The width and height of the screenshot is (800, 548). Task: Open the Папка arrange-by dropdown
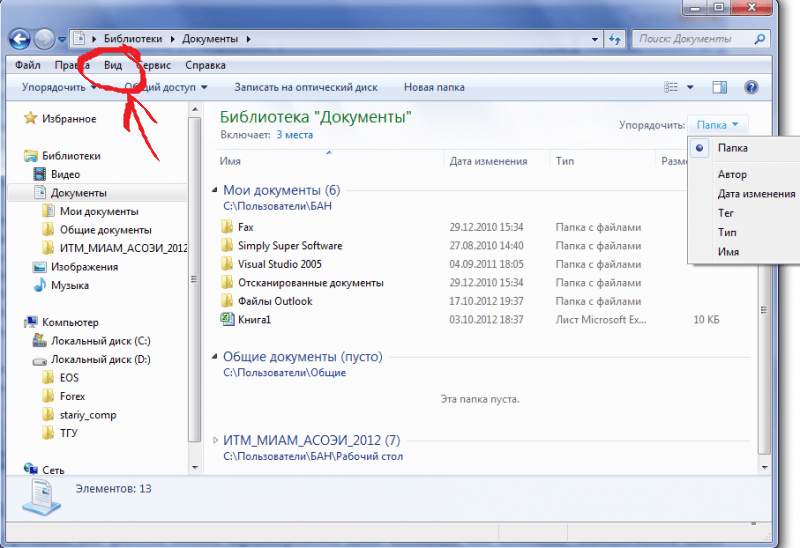pyautogui.click(x=717, y=125)
